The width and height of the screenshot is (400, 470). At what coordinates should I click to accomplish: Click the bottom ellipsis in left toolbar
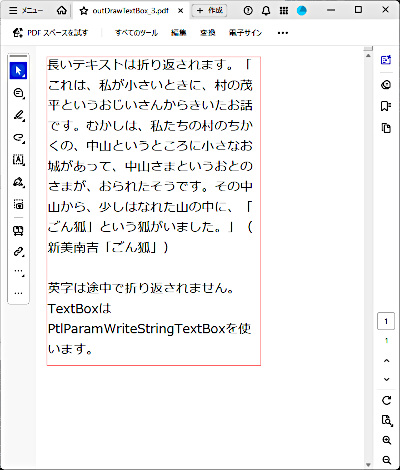click(18, 293)
